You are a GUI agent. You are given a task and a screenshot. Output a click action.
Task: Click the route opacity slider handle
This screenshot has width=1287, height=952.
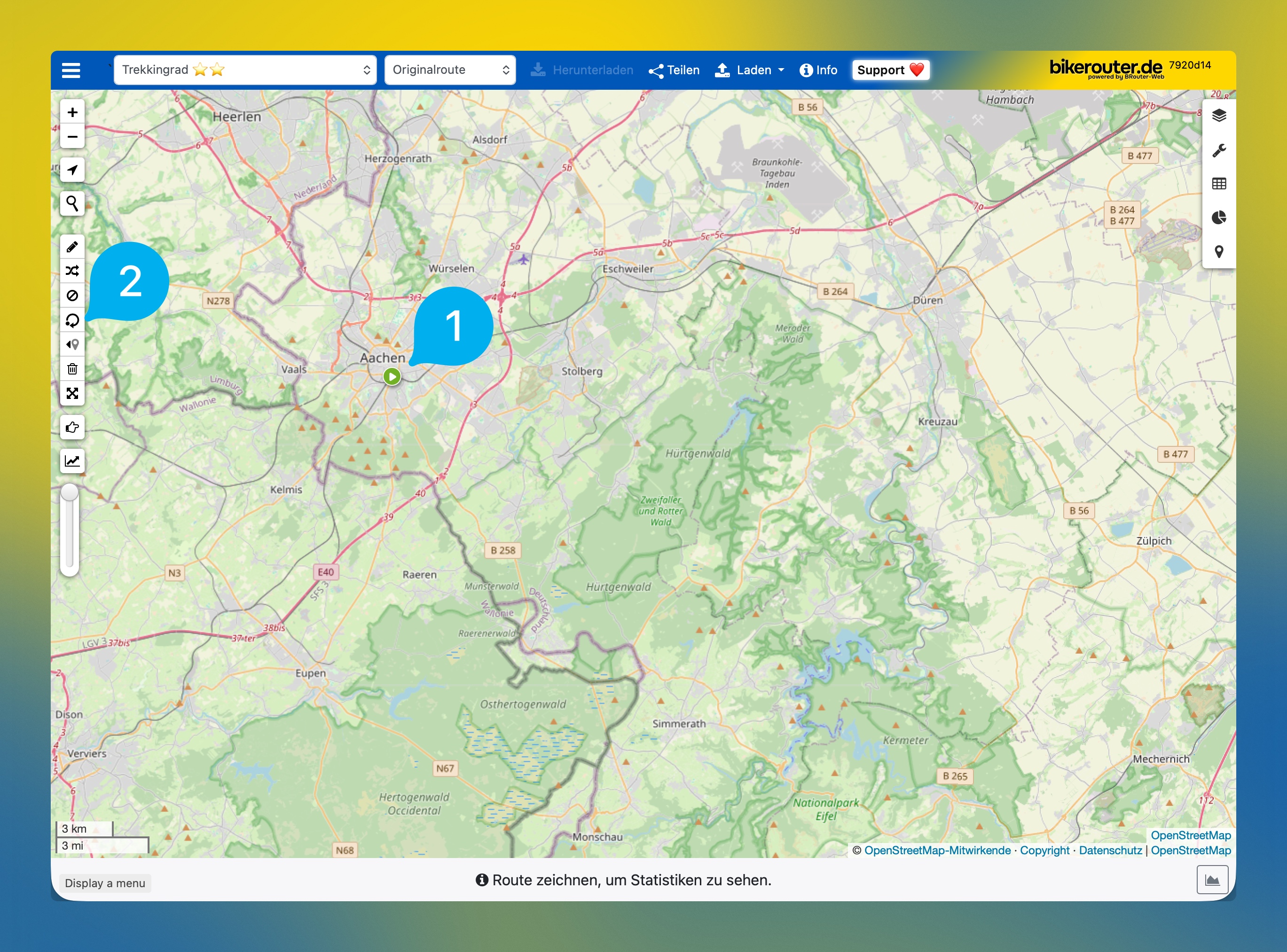70,493
